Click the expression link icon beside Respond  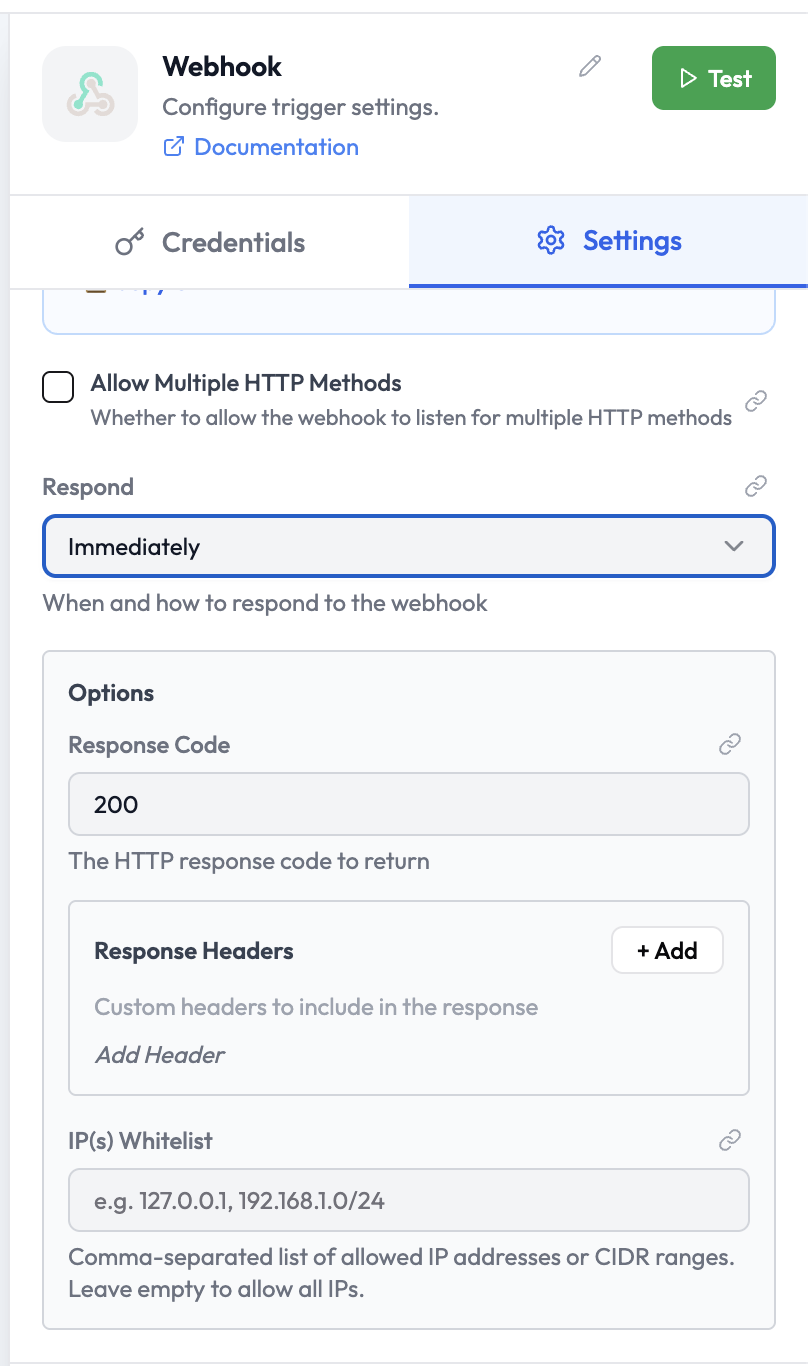(x=756, y=487)
